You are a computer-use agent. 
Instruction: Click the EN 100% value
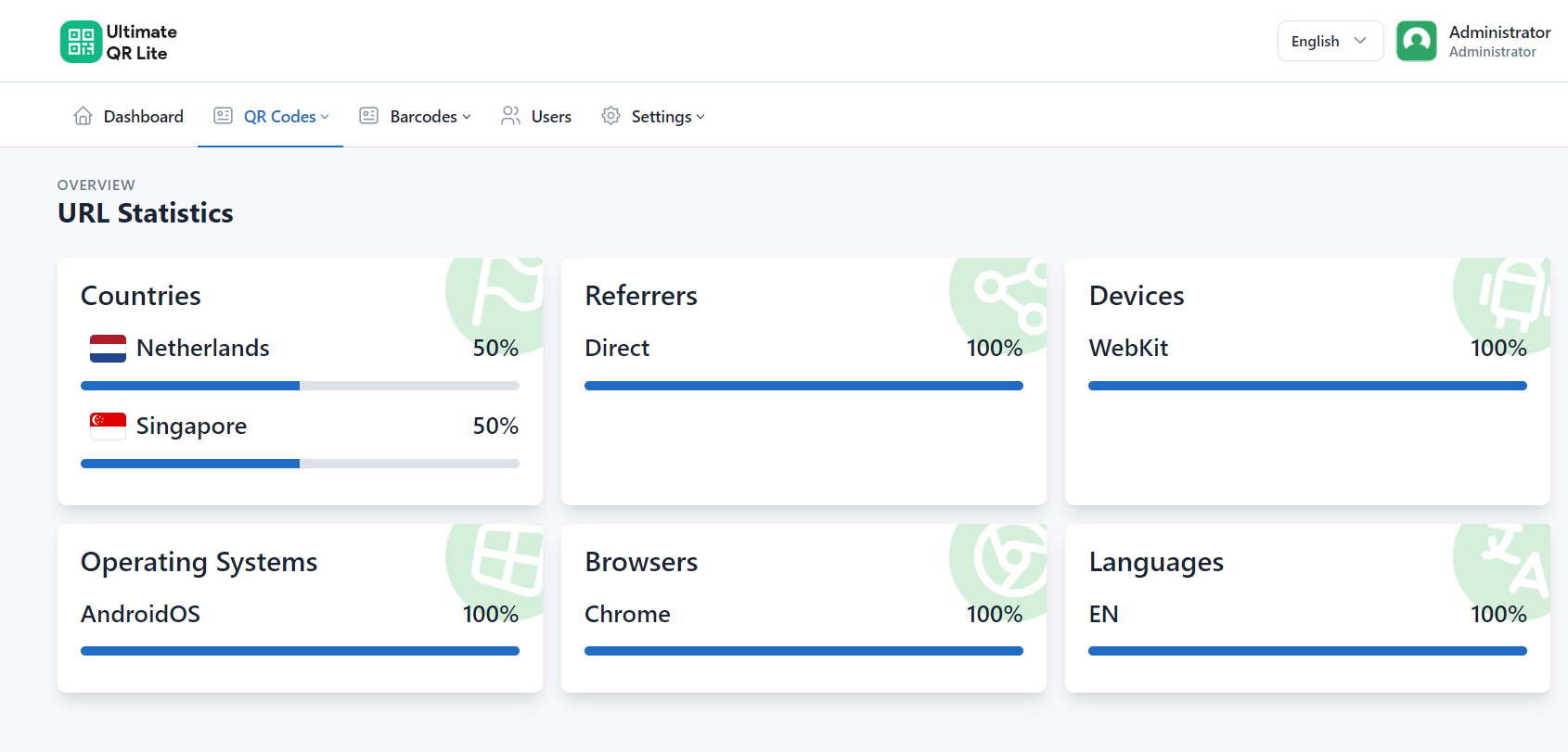pyautogui.click(x=1498, y=614)
